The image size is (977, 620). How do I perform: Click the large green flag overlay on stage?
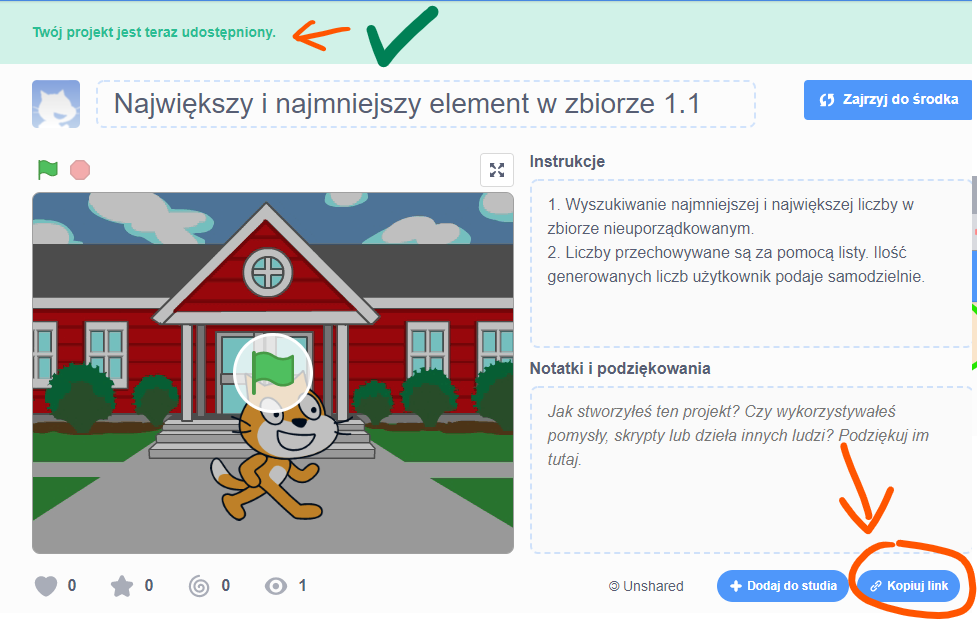pos(272,372)
